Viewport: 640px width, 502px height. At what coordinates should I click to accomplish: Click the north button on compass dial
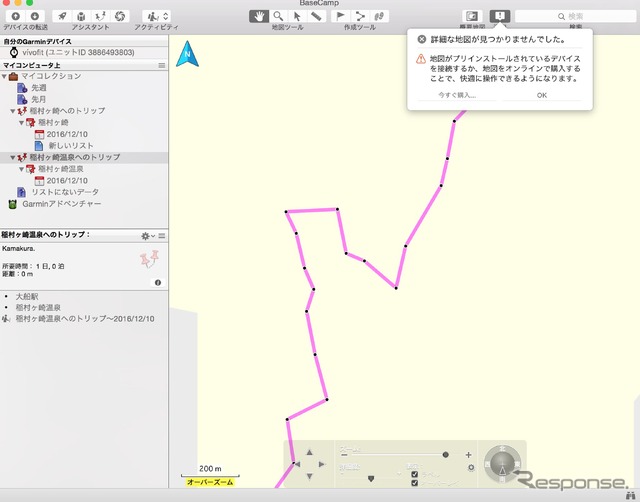coord(502,449)
